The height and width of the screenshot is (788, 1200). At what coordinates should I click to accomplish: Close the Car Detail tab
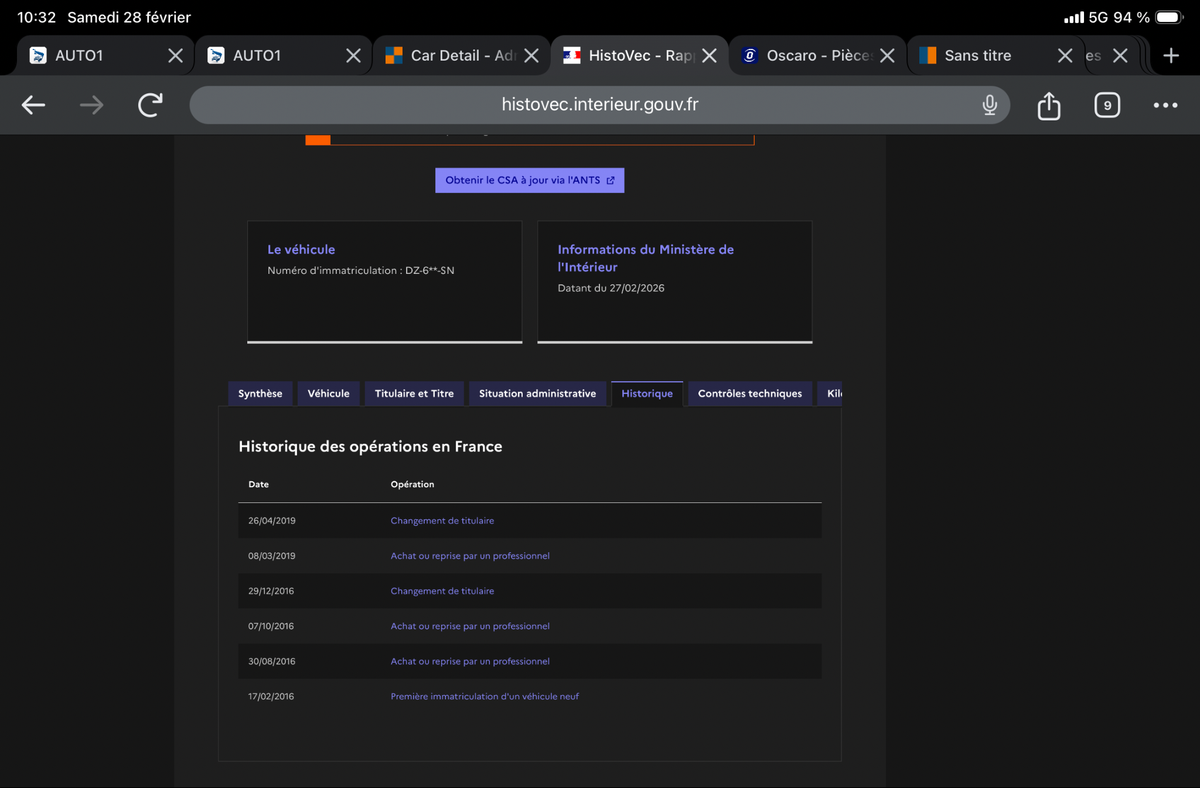coord(531,56)
